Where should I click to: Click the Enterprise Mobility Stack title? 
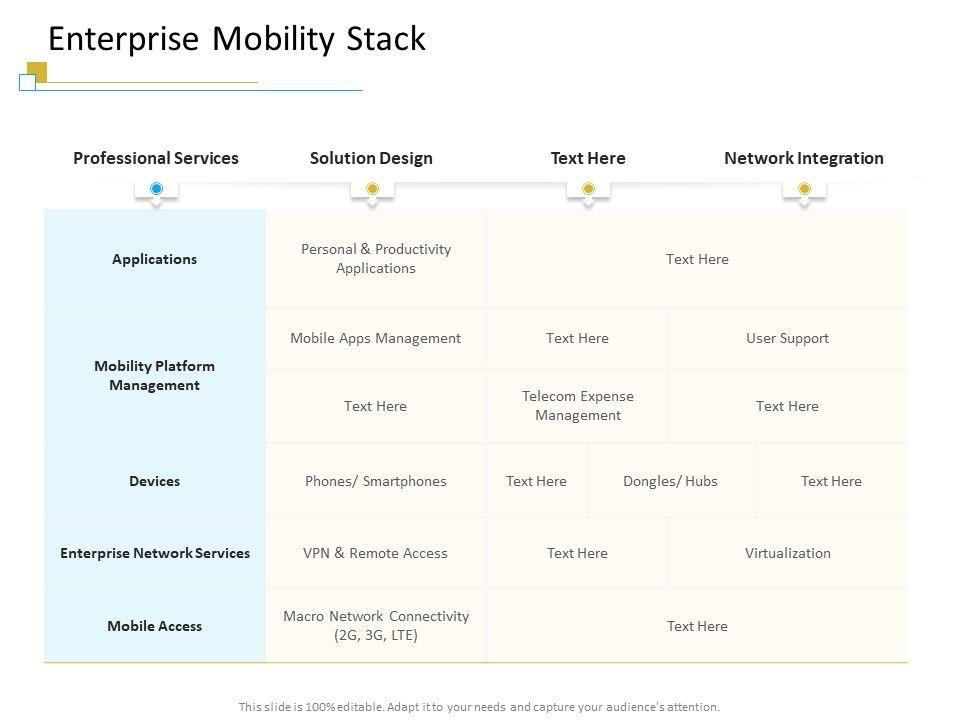pyautogui.click(x=237, y=39)
